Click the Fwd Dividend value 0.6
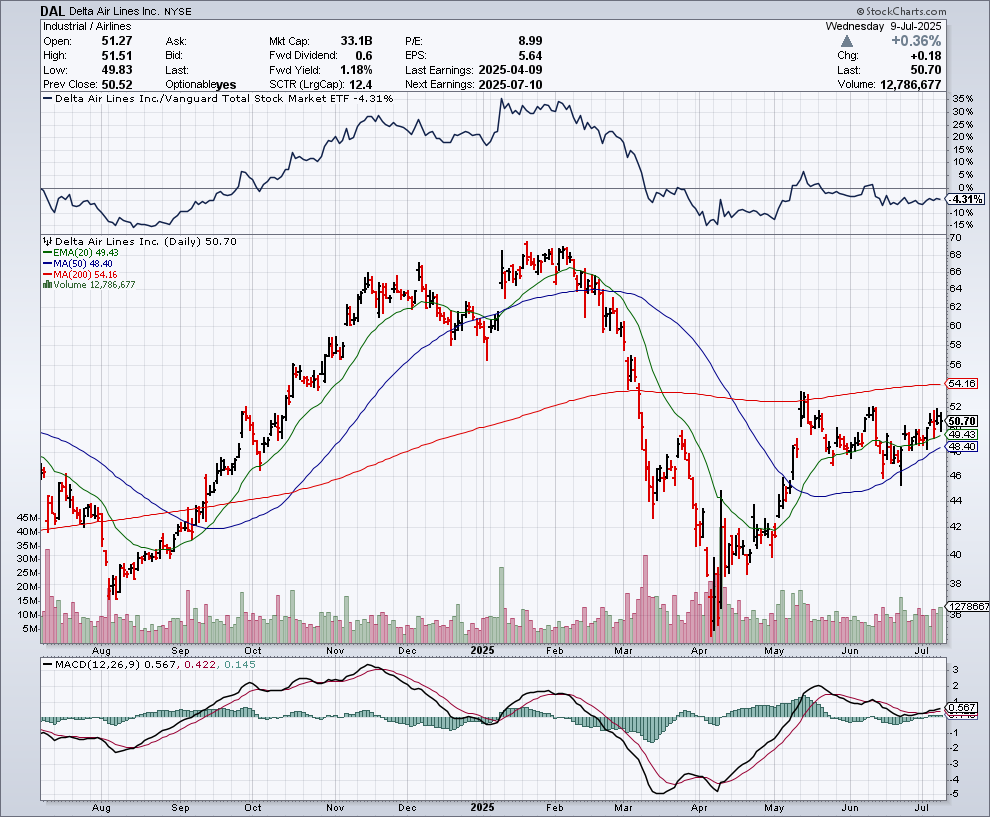This screenshot has width=990, height=817. coord(364,56)
